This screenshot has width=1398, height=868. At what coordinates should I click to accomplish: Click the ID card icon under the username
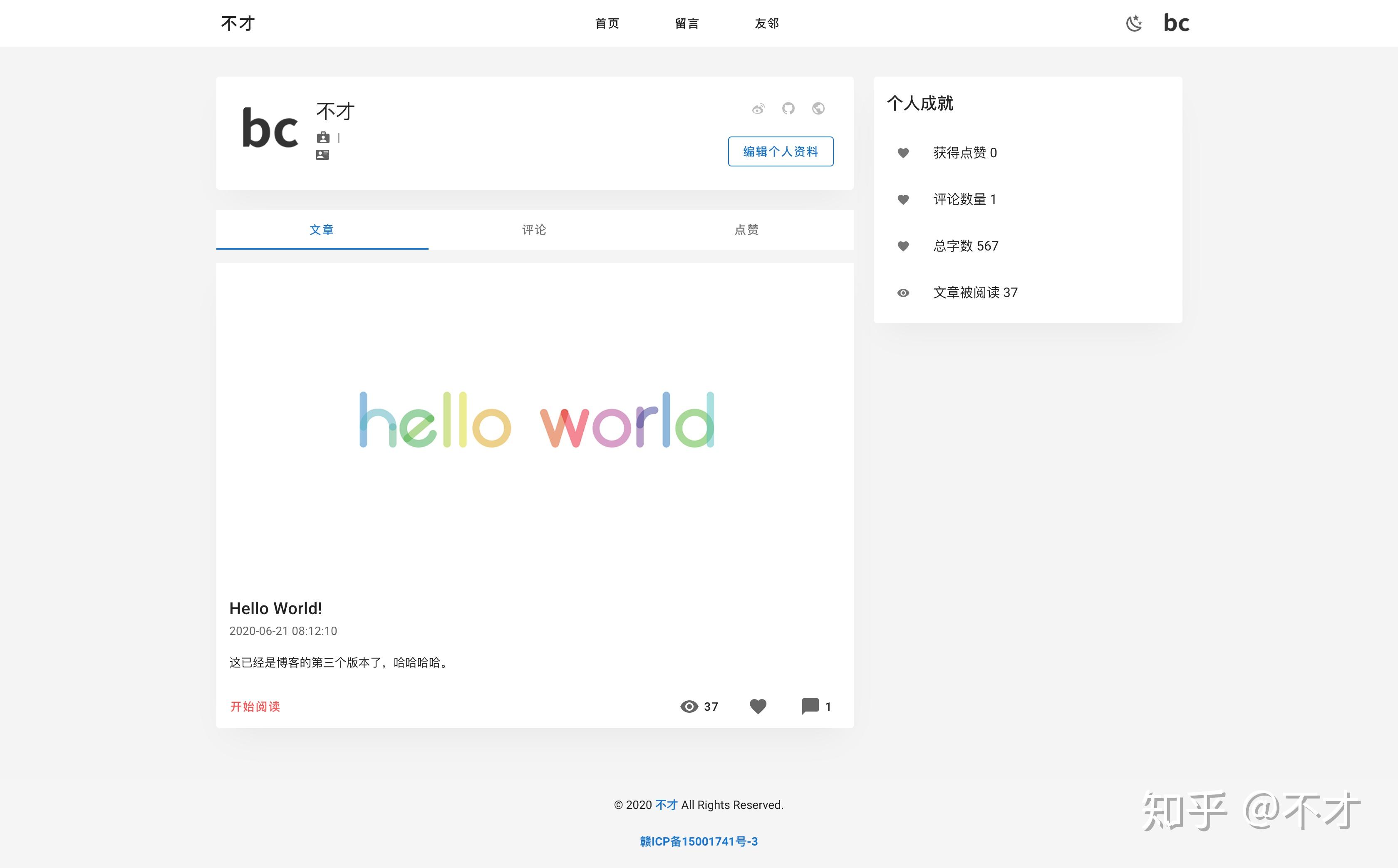pyautogui.click(x=322, y=155)
